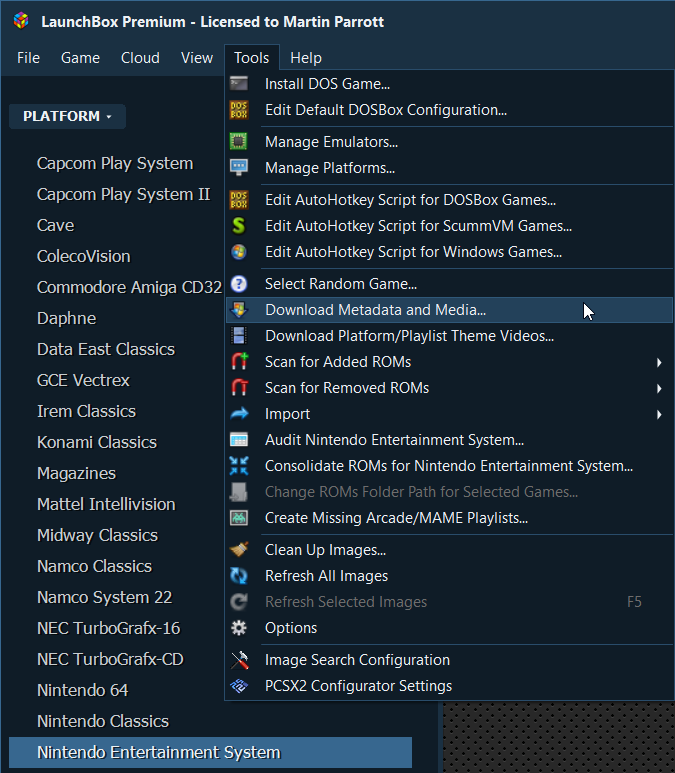Choose Clean Up Images entry
Viewport: 675px width, 773px height.
click(x=449, y=550)
